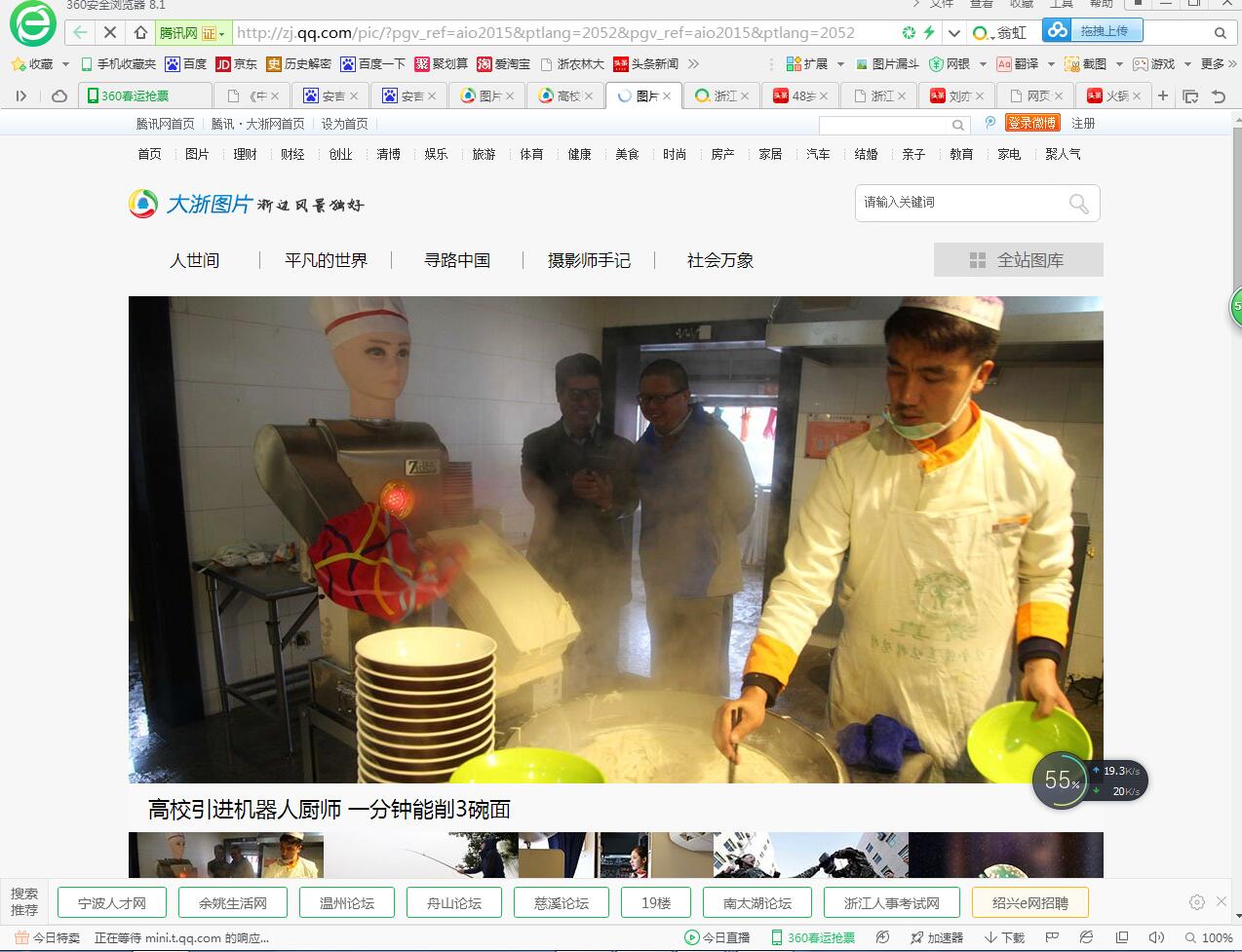The width and height of the screenshot is (1242, 952).
Task: Click the 全站图库 grid gallery button
Action: 1018,260
